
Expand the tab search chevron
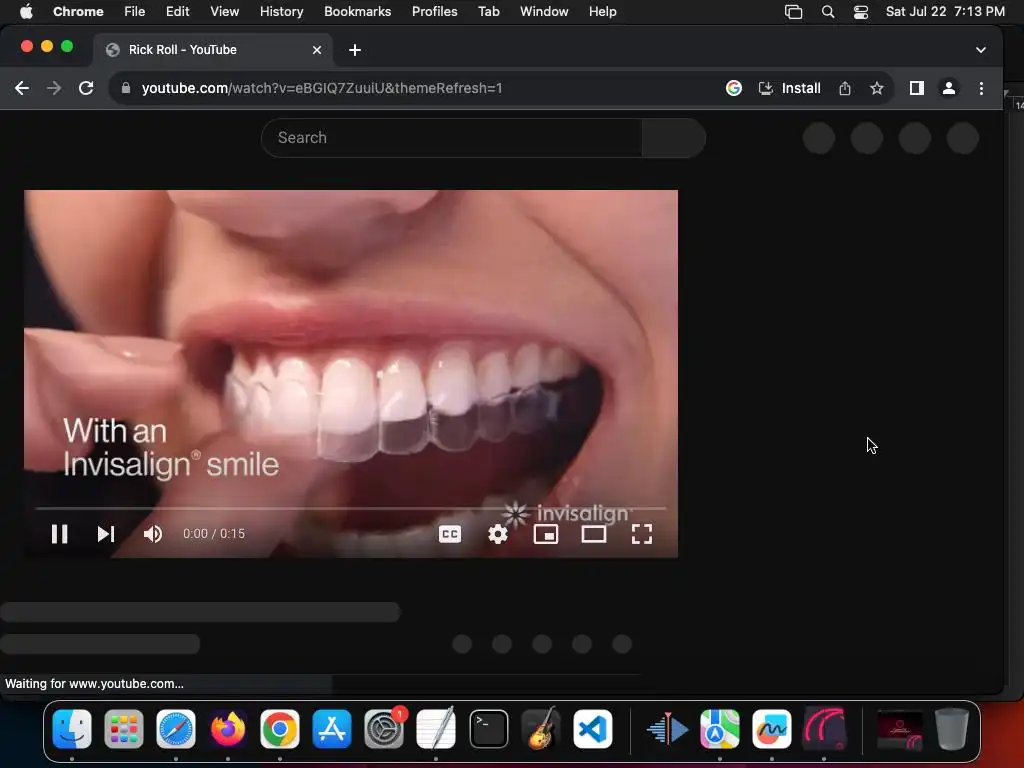click(981, 50)
